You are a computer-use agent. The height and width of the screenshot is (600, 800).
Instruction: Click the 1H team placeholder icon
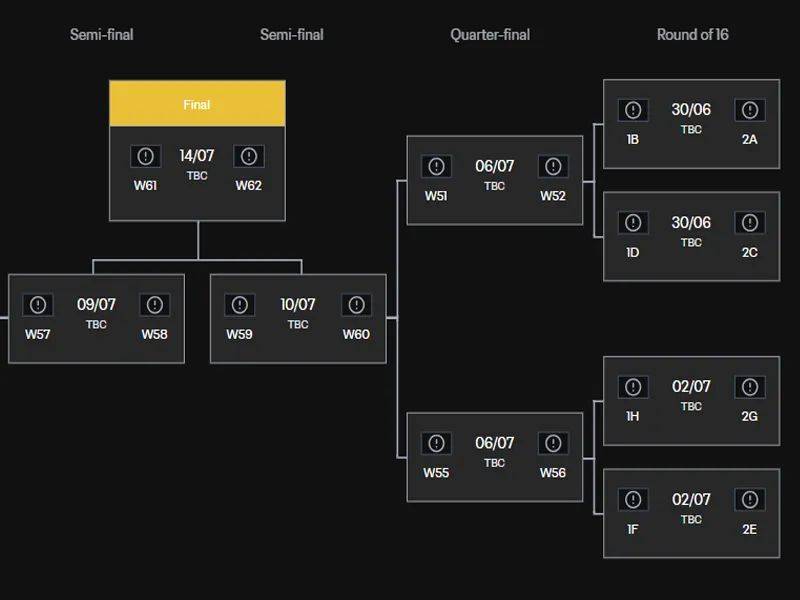[633, 387]
